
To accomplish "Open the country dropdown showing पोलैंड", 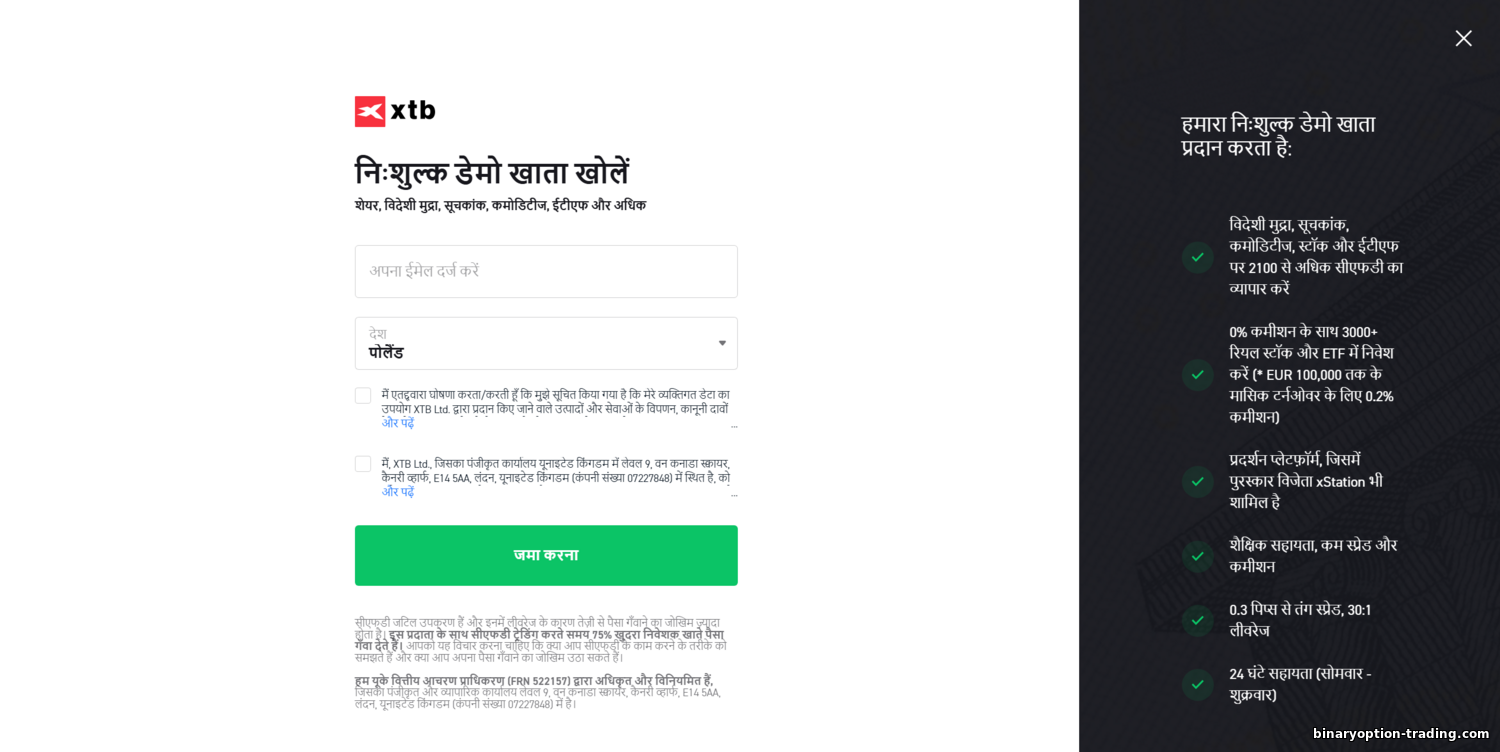I will (x=546, y=343).
